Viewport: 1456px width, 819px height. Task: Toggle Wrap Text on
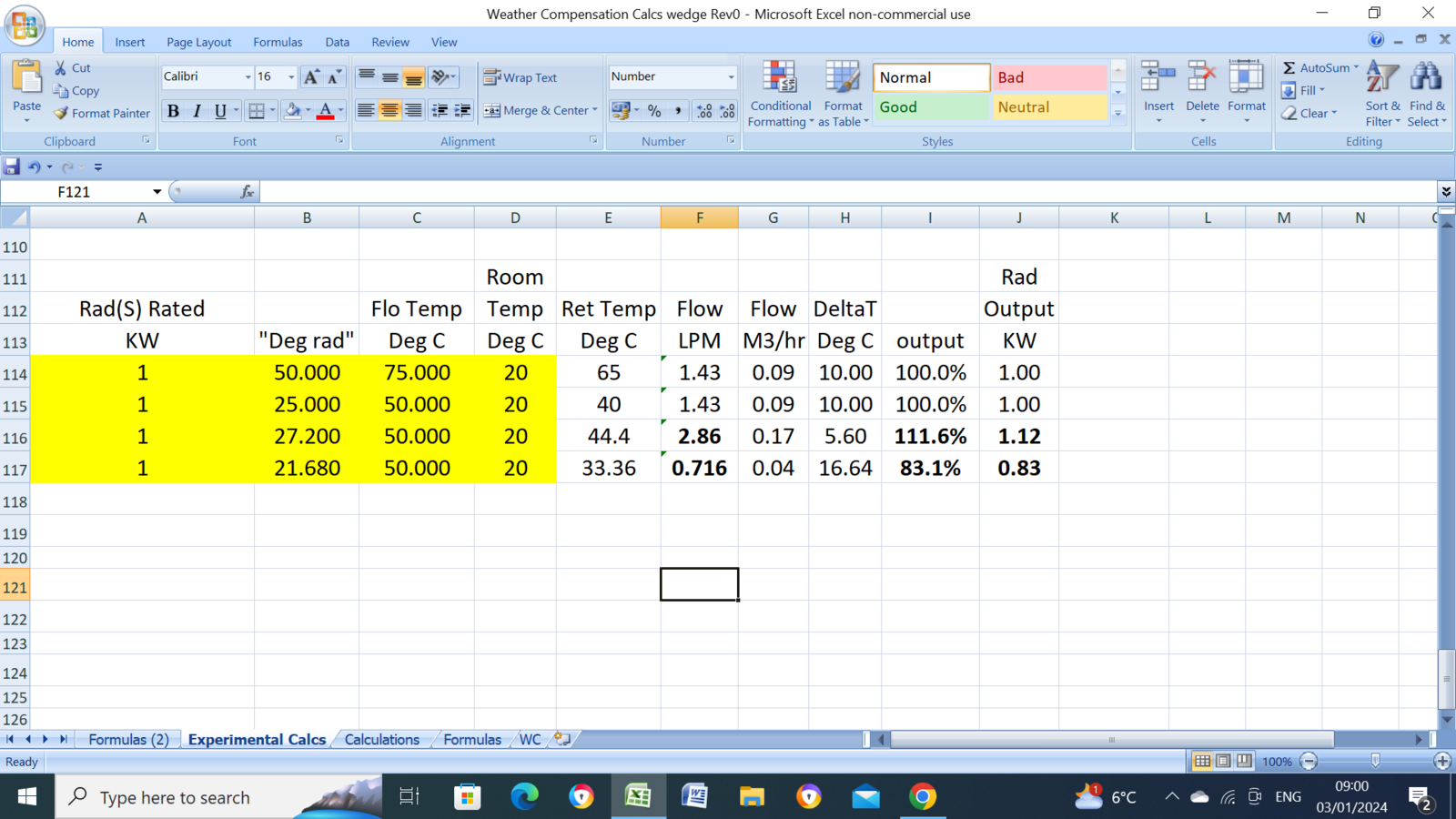tap(521, 77)
